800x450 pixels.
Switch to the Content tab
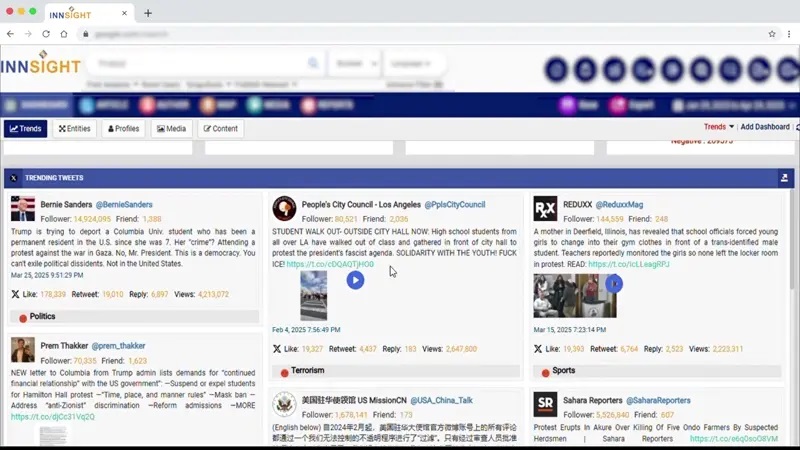click(x=221, y=129)
